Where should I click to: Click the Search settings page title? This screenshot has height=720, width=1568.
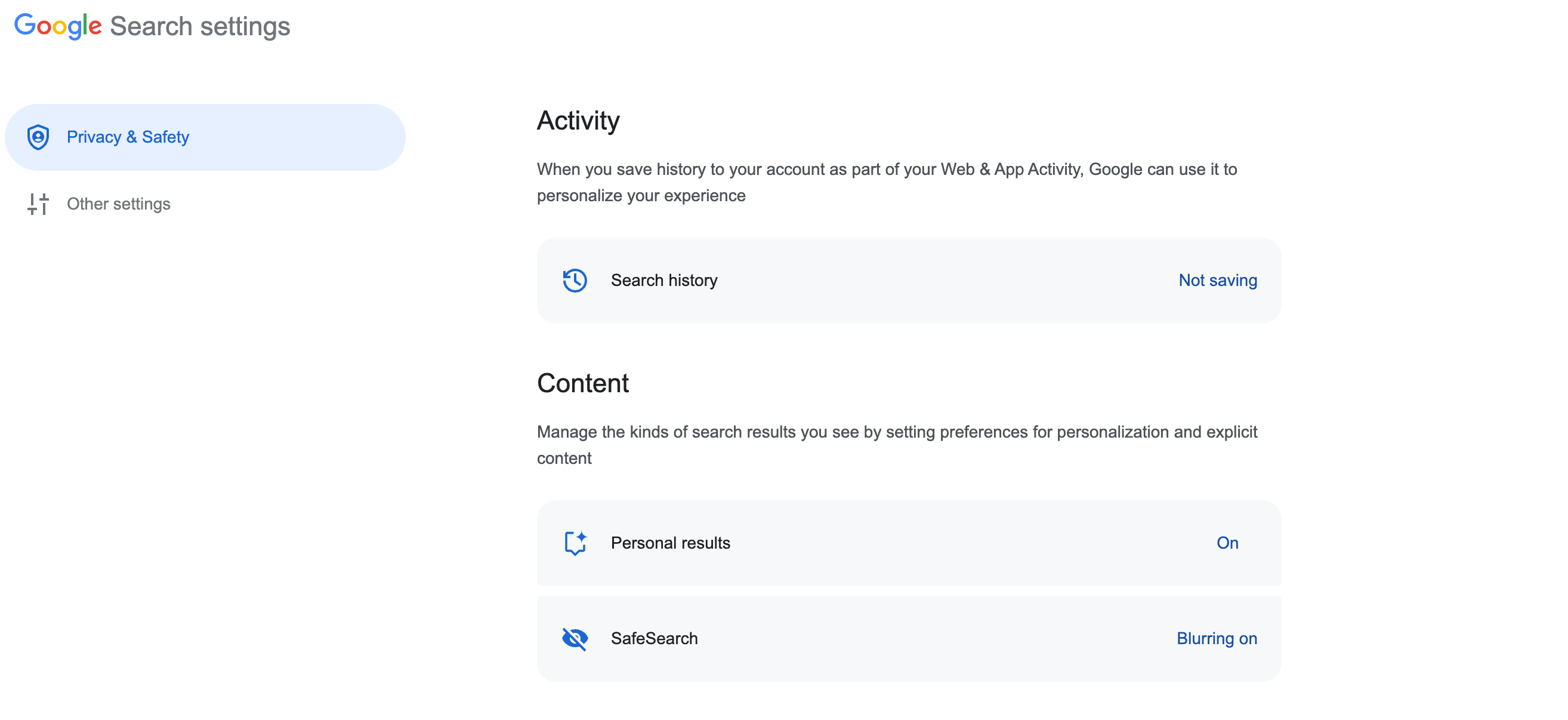(200, 26)
